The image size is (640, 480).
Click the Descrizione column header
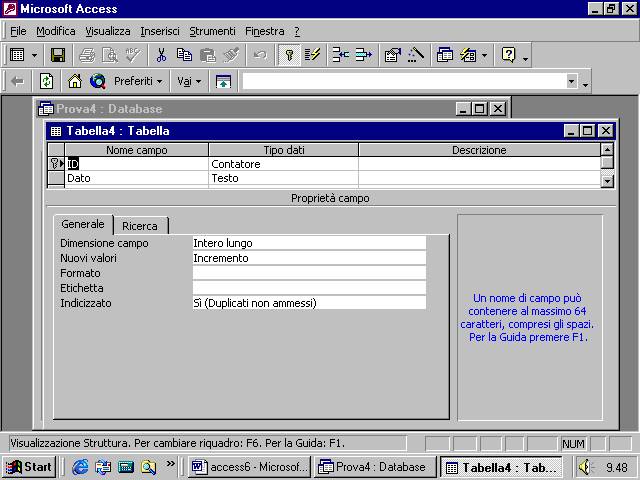479,150
